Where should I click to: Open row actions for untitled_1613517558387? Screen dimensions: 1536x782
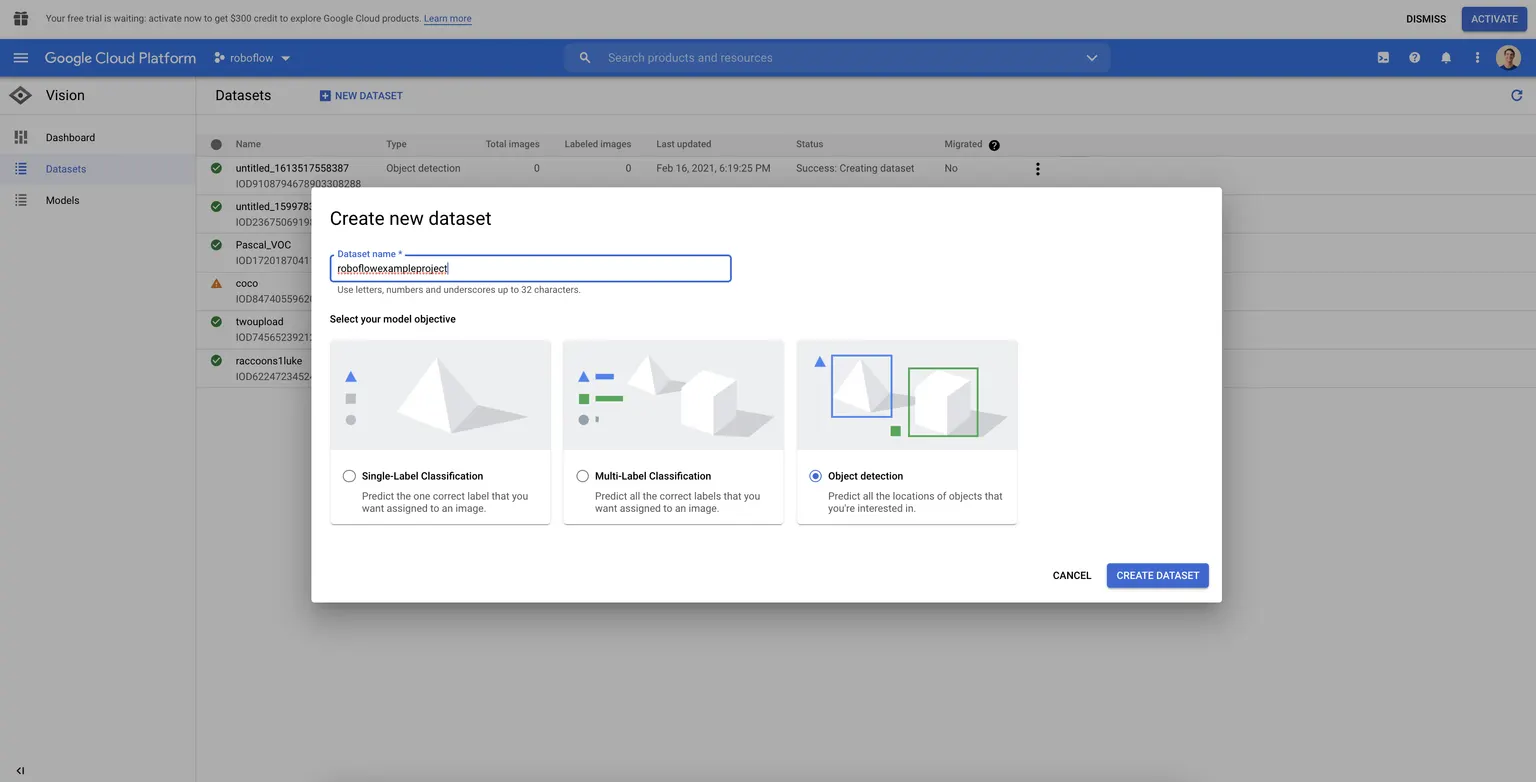tap(1037, 169)
